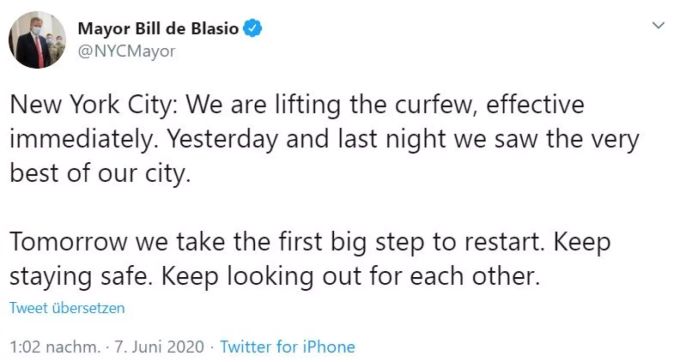This screenshot has height=362, width=680.
Task: Click the blue verified checkmark badge
Action: [252, 29]
